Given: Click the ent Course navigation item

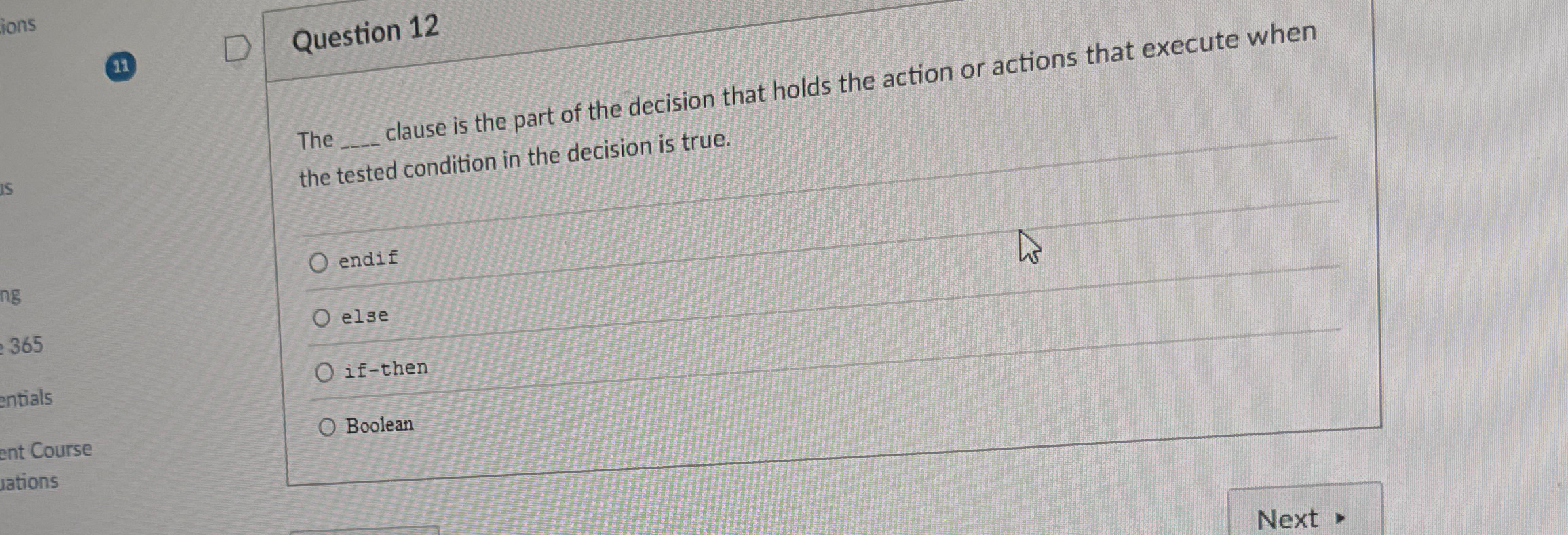Looking at the screenshot, I should tap(46, 449).
